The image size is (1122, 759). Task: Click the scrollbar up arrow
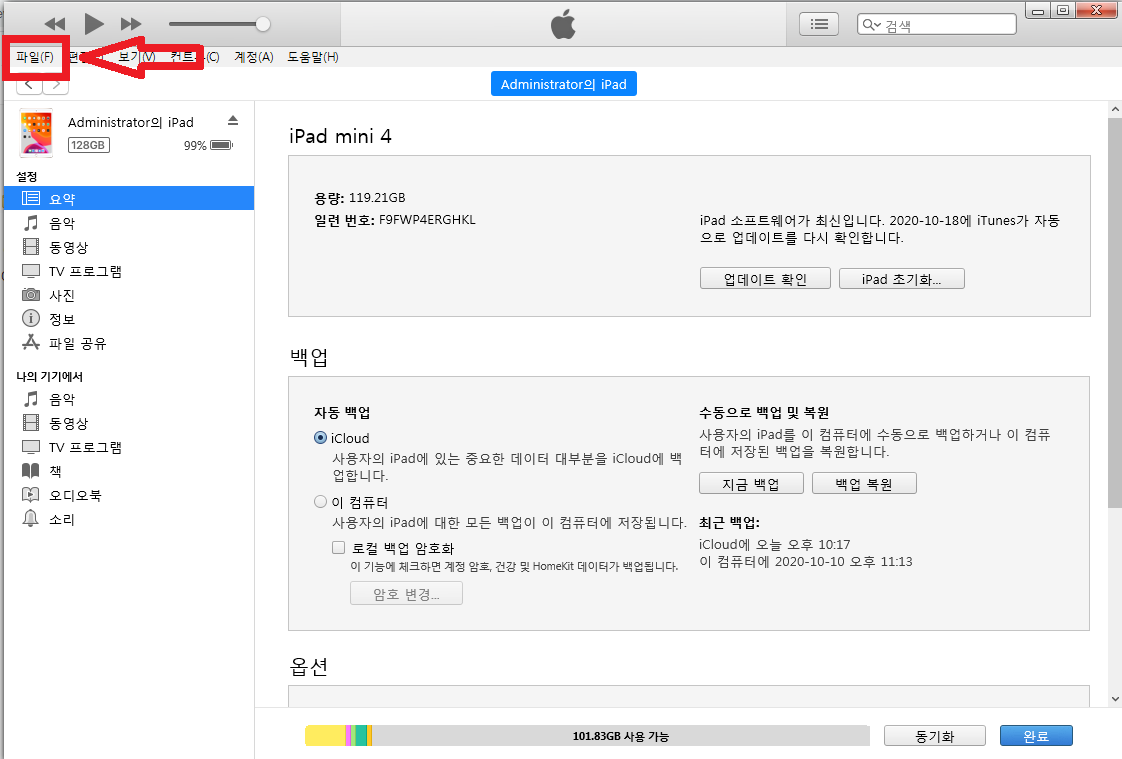pyautogui.click(x=1115, y=109)
